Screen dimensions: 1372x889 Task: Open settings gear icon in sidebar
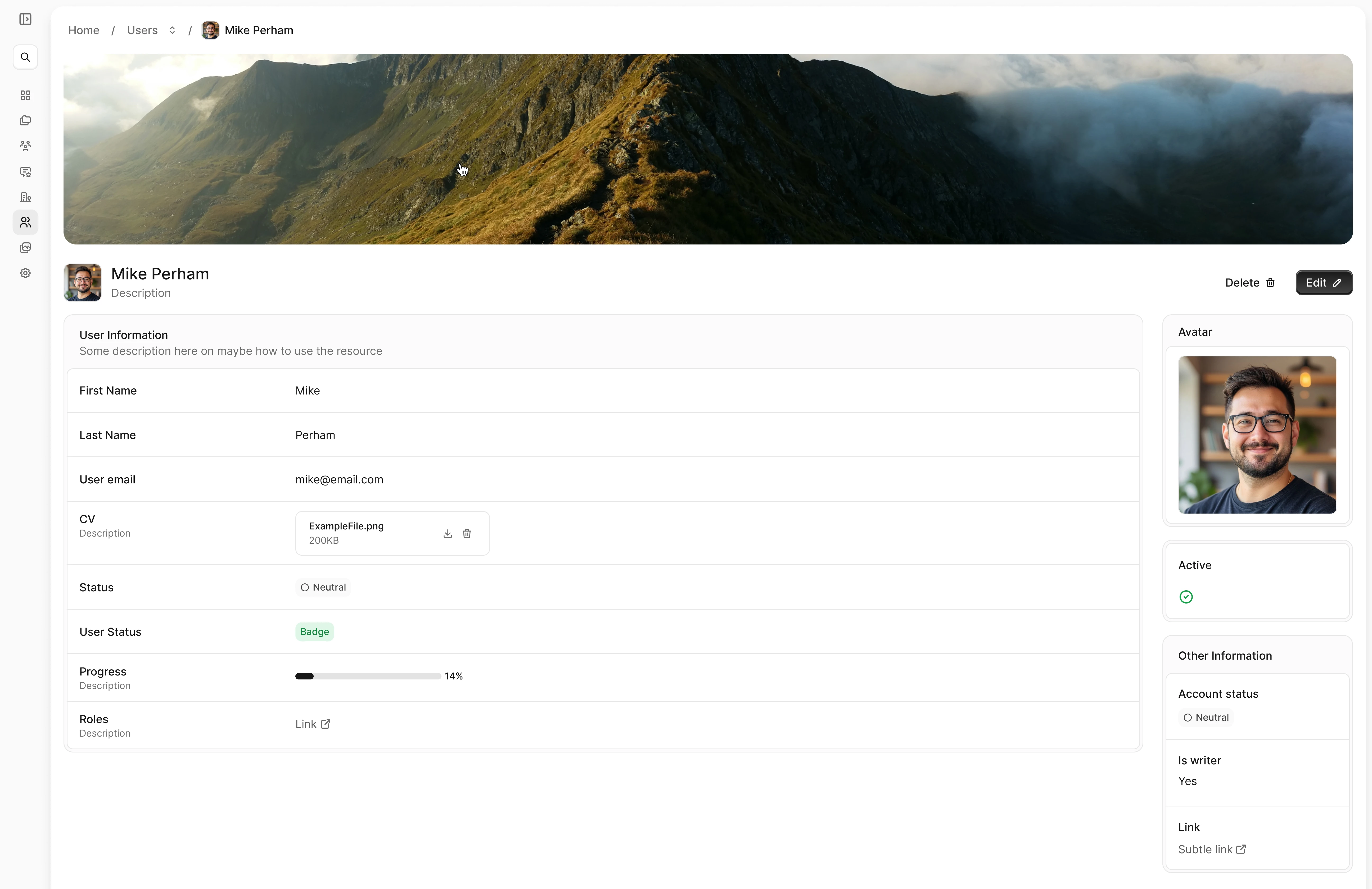(25, 273)
